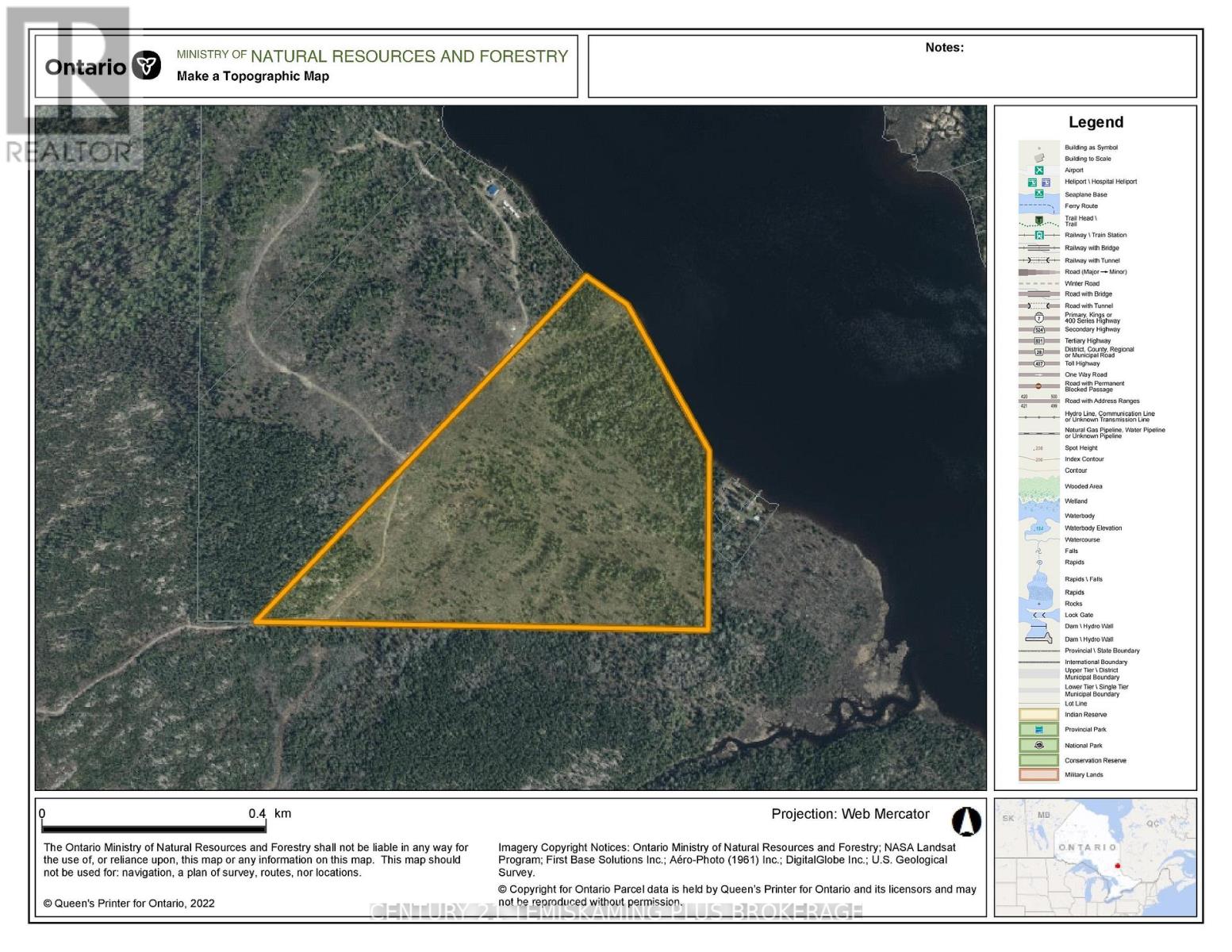Click the Military Lands color swatch
Screen dimensions: 1232x952
[1038, 774]
